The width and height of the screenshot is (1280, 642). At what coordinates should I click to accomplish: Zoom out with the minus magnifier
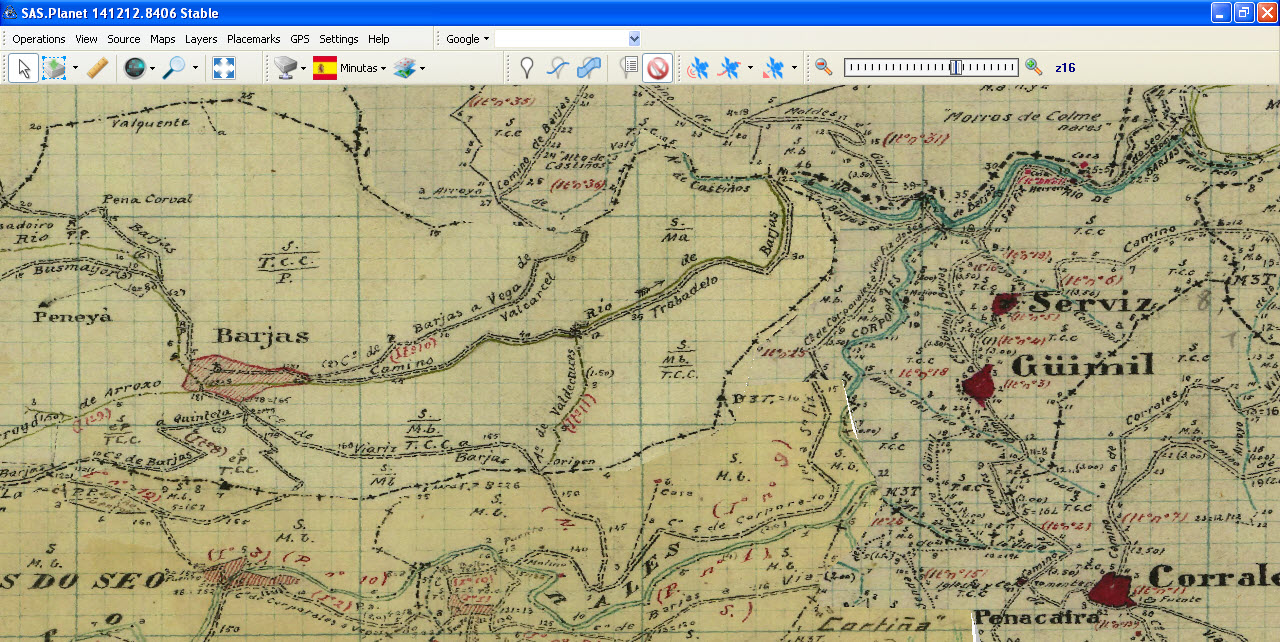pyautogui.click(x=823, y=67)
